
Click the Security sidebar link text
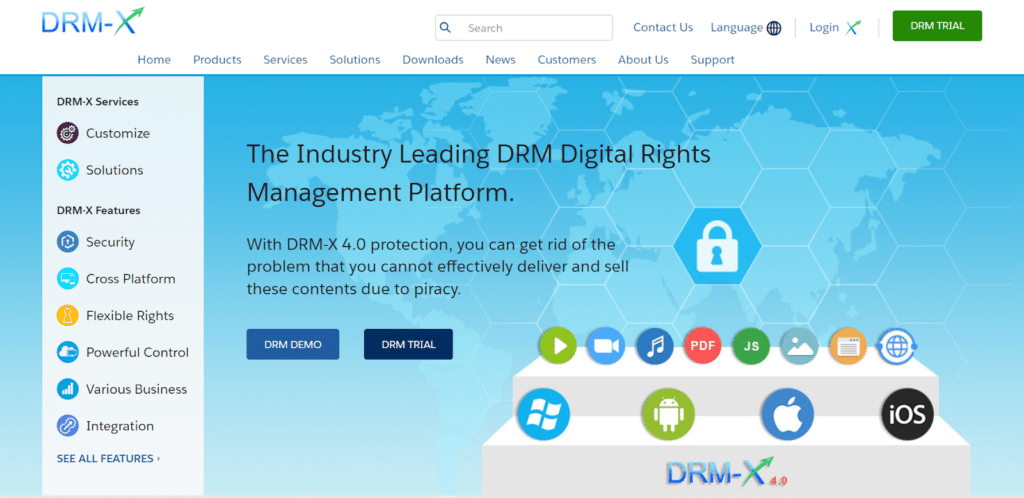[110, 242]
